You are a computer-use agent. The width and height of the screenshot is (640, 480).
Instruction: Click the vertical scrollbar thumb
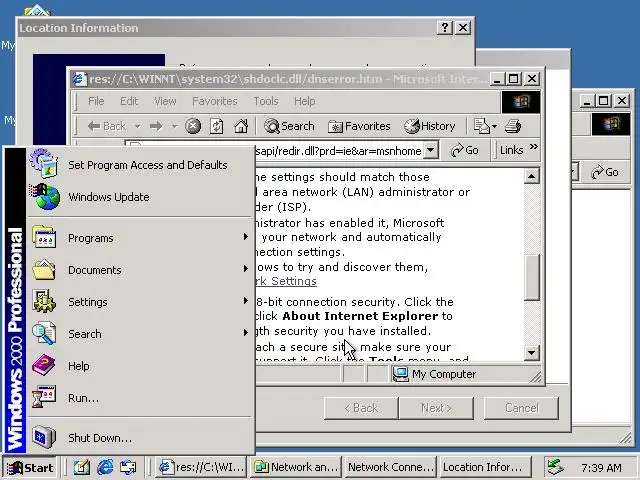pyautogui.click(x=531, y=278)
